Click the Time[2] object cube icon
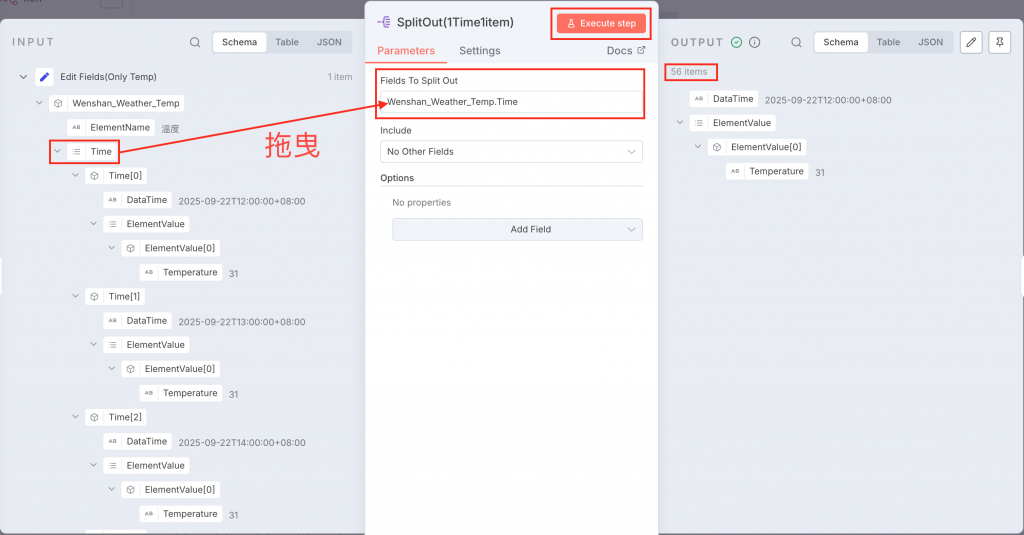The width and height of the screenshot is (1024, 535). [95, 417]
